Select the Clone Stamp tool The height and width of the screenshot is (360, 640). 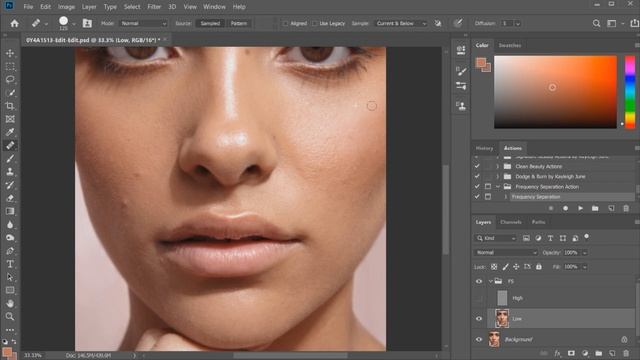(10, 171)
